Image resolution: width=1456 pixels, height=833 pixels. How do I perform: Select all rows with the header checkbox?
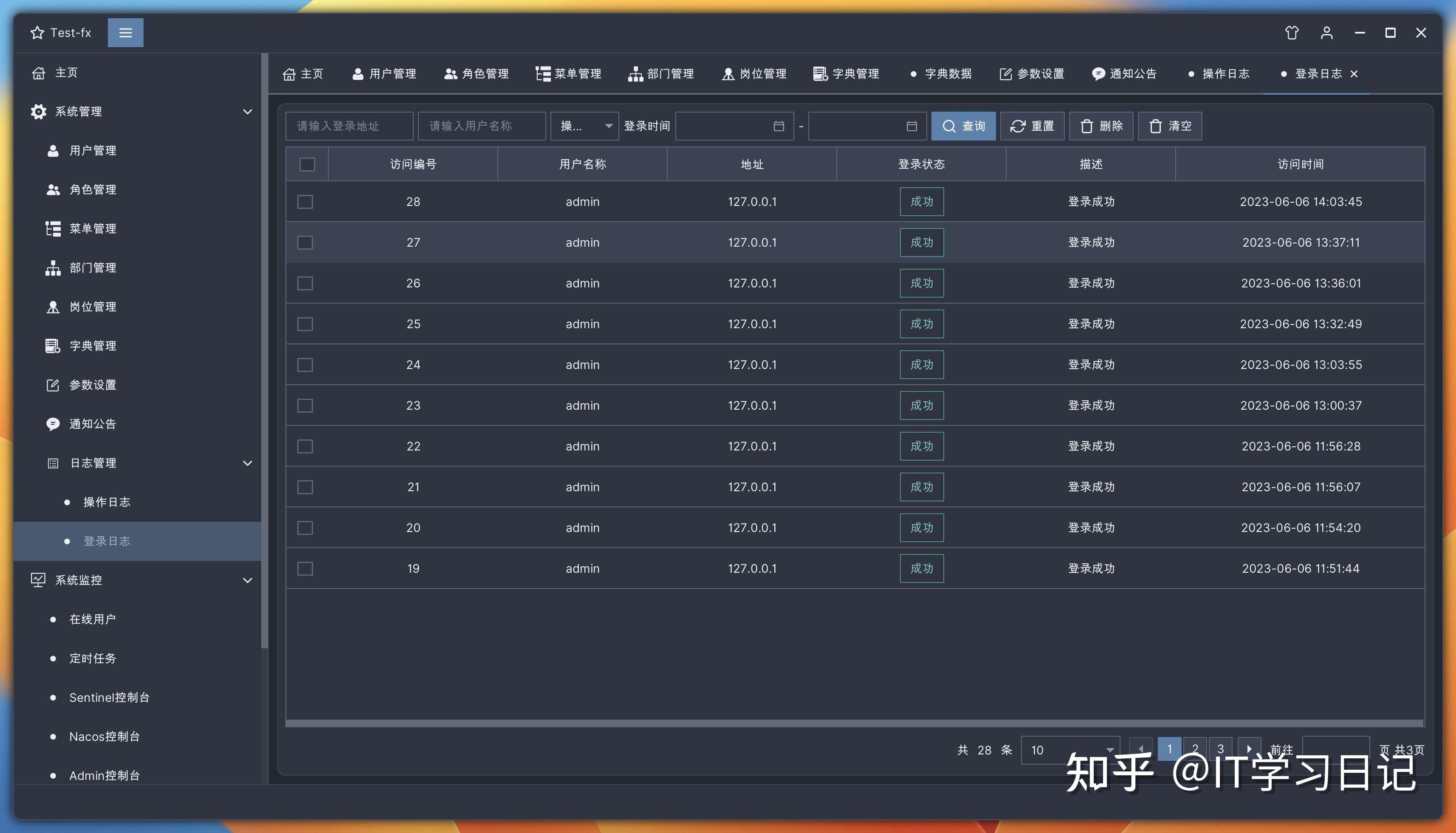click(307, 164)
